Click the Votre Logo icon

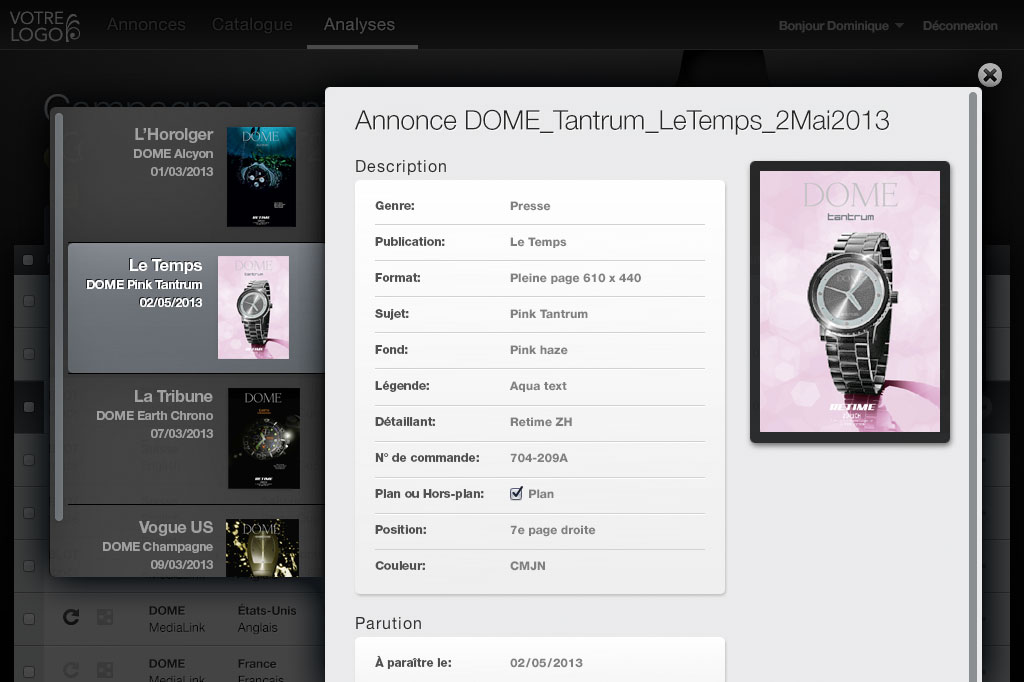(x=45, y=26)
